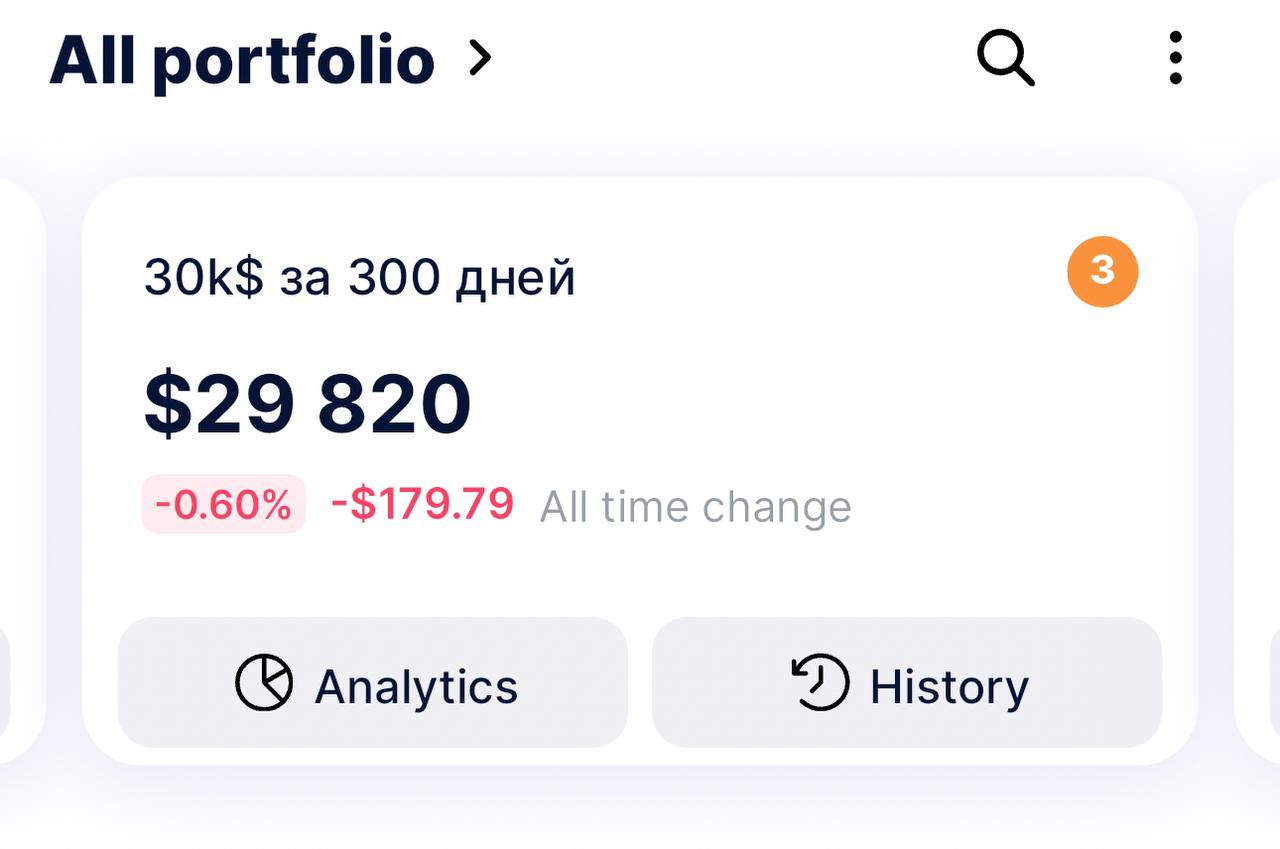Open the History button
Image resolution: width=1280 pixels, height=849 pixels.
[907, 682]
